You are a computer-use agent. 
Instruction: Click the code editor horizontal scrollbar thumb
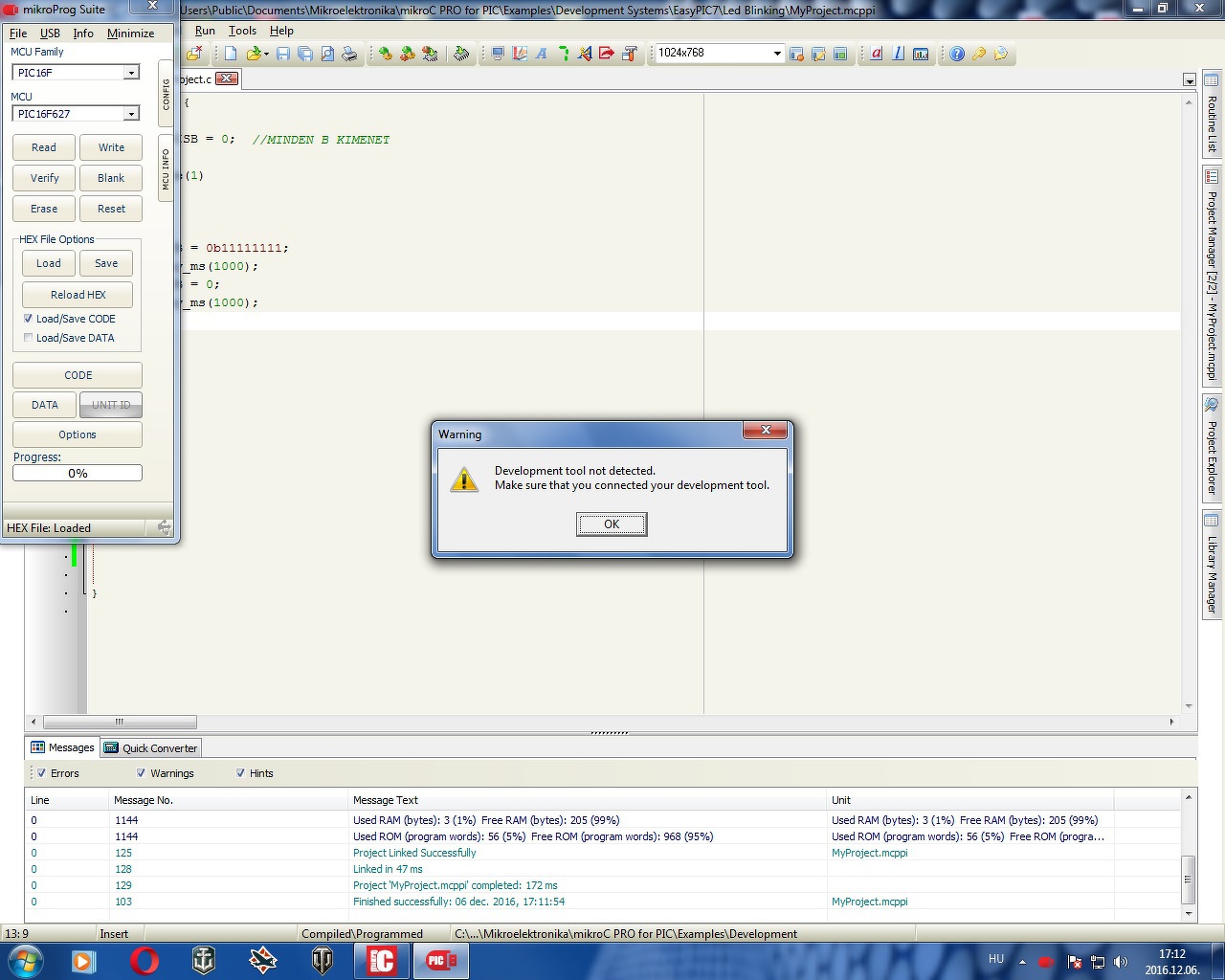click(120, 722)
